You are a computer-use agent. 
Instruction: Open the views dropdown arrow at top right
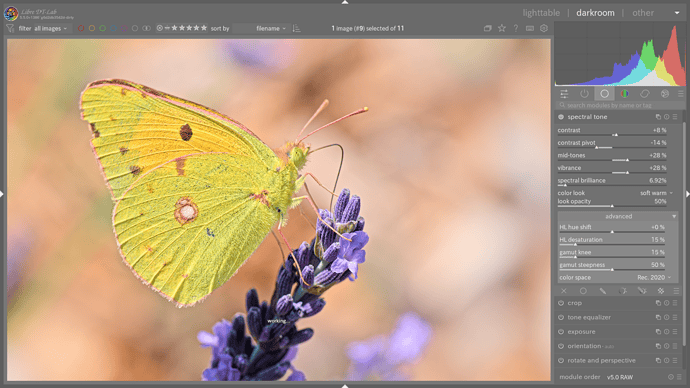(x=677, y=13)
